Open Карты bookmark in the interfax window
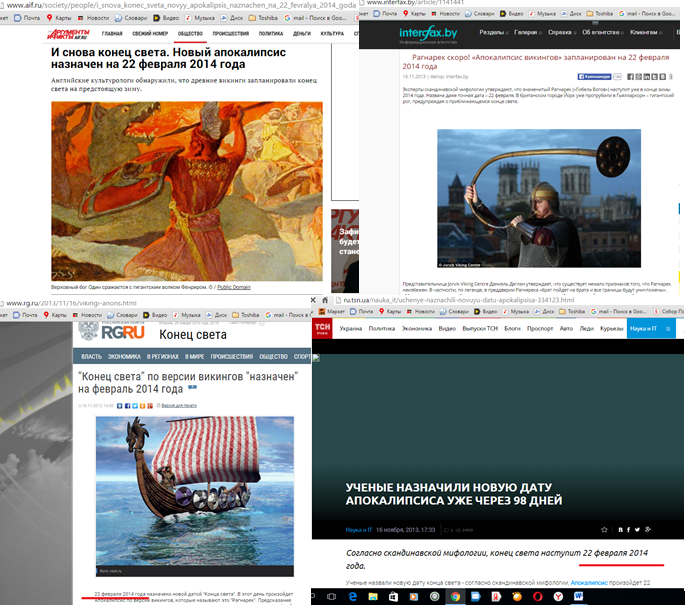 tap(414, 14)
